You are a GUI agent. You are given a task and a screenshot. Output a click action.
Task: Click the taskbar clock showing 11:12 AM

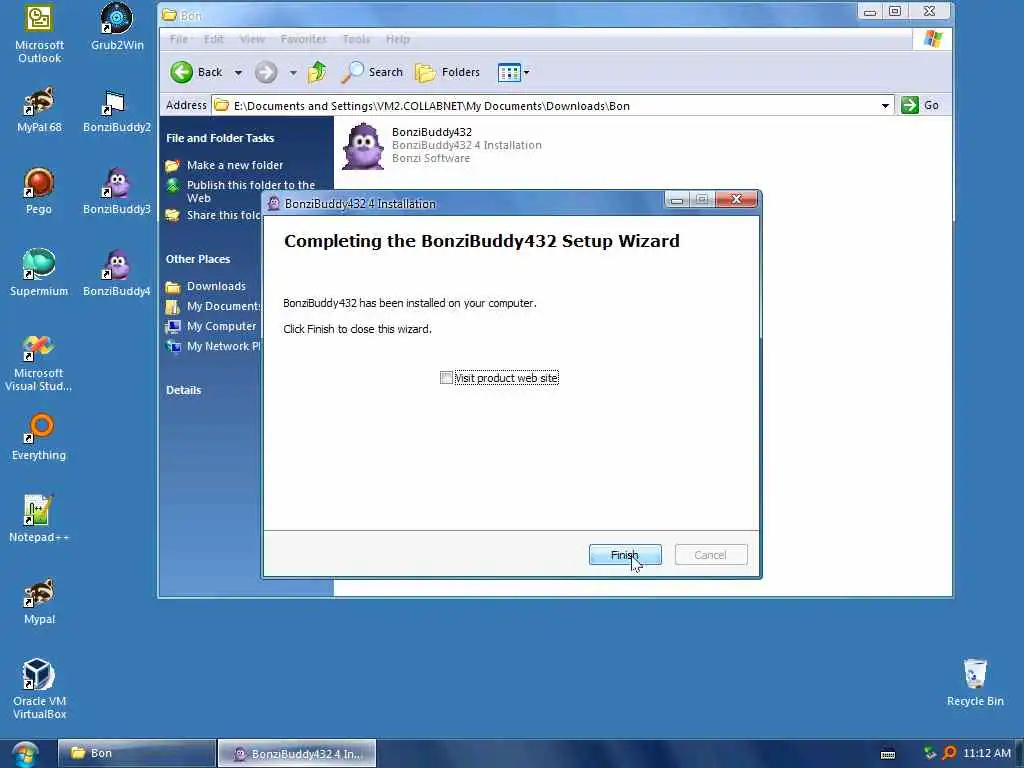tap(987, 754)
